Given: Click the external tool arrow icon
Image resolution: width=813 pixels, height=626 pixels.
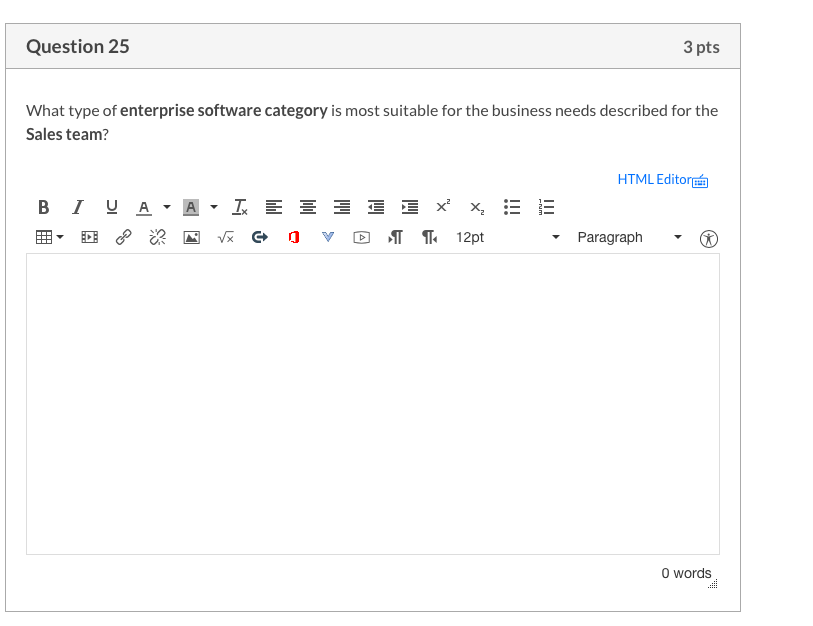Looking at the screenshot, I should (x=260, y=238).
